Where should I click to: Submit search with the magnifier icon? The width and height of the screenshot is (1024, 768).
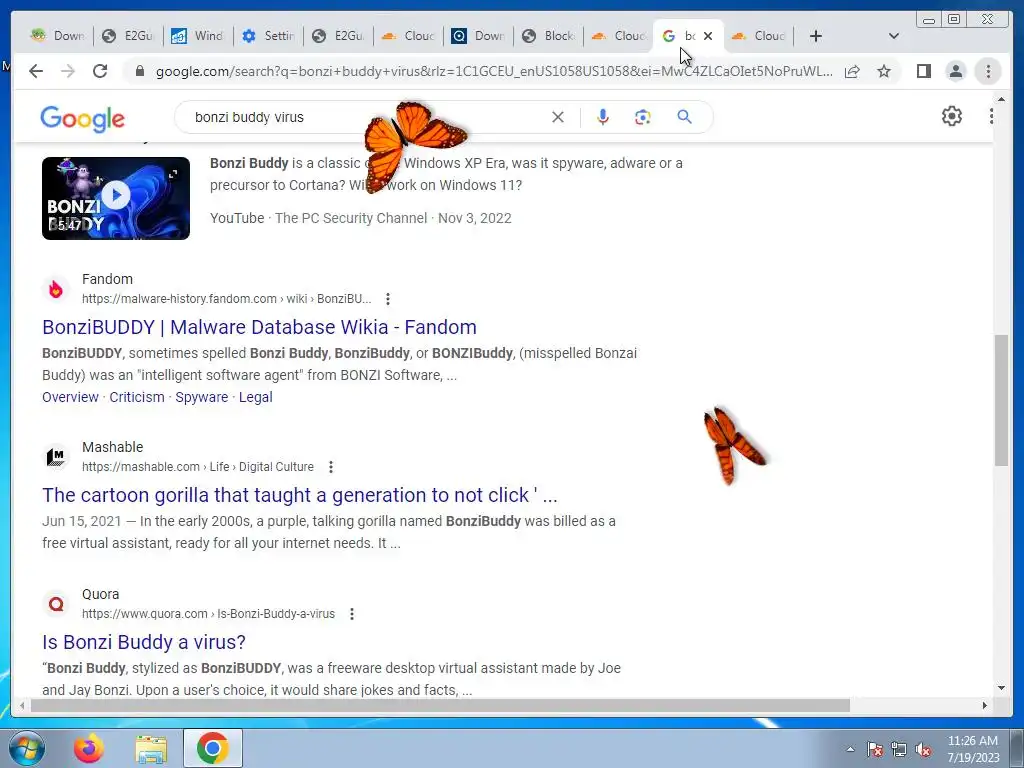coord(684,117)
